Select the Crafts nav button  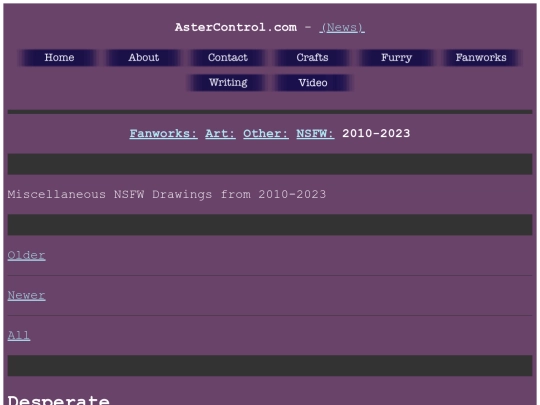pyautogui.click(x=312, y=58)
